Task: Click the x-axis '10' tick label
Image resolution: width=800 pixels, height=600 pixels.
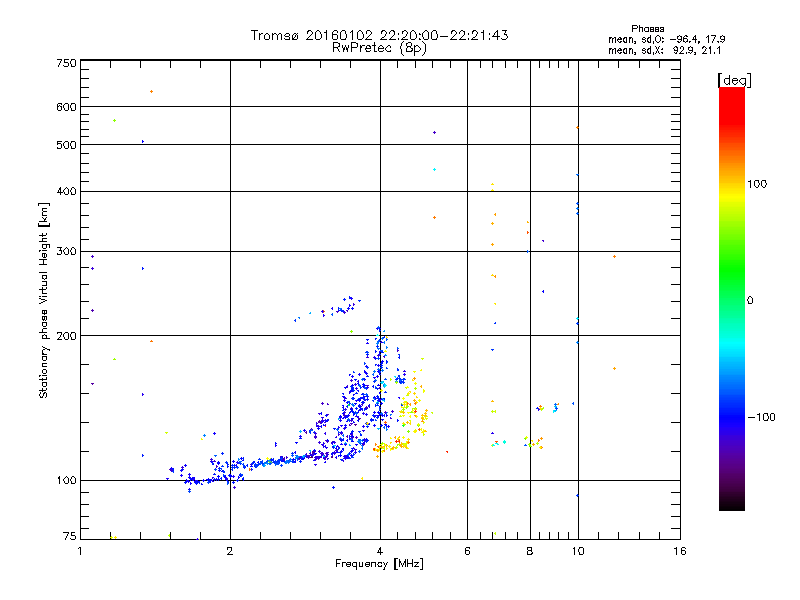Action: (x=578, y=551)
